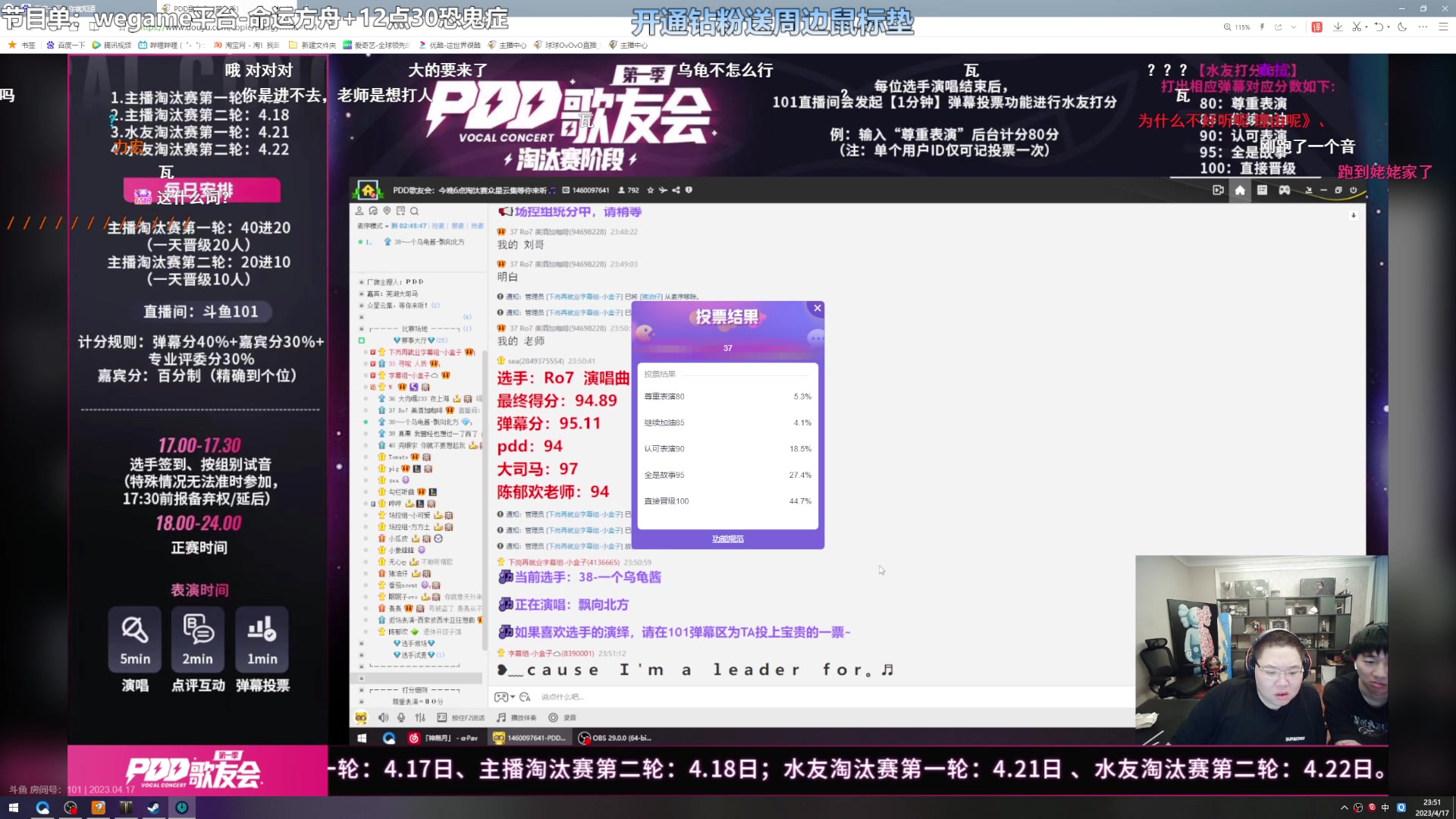Open the Windows Start menu on taskbar
The height and width of the screenshot is (819, 1456).
[13, 808]
